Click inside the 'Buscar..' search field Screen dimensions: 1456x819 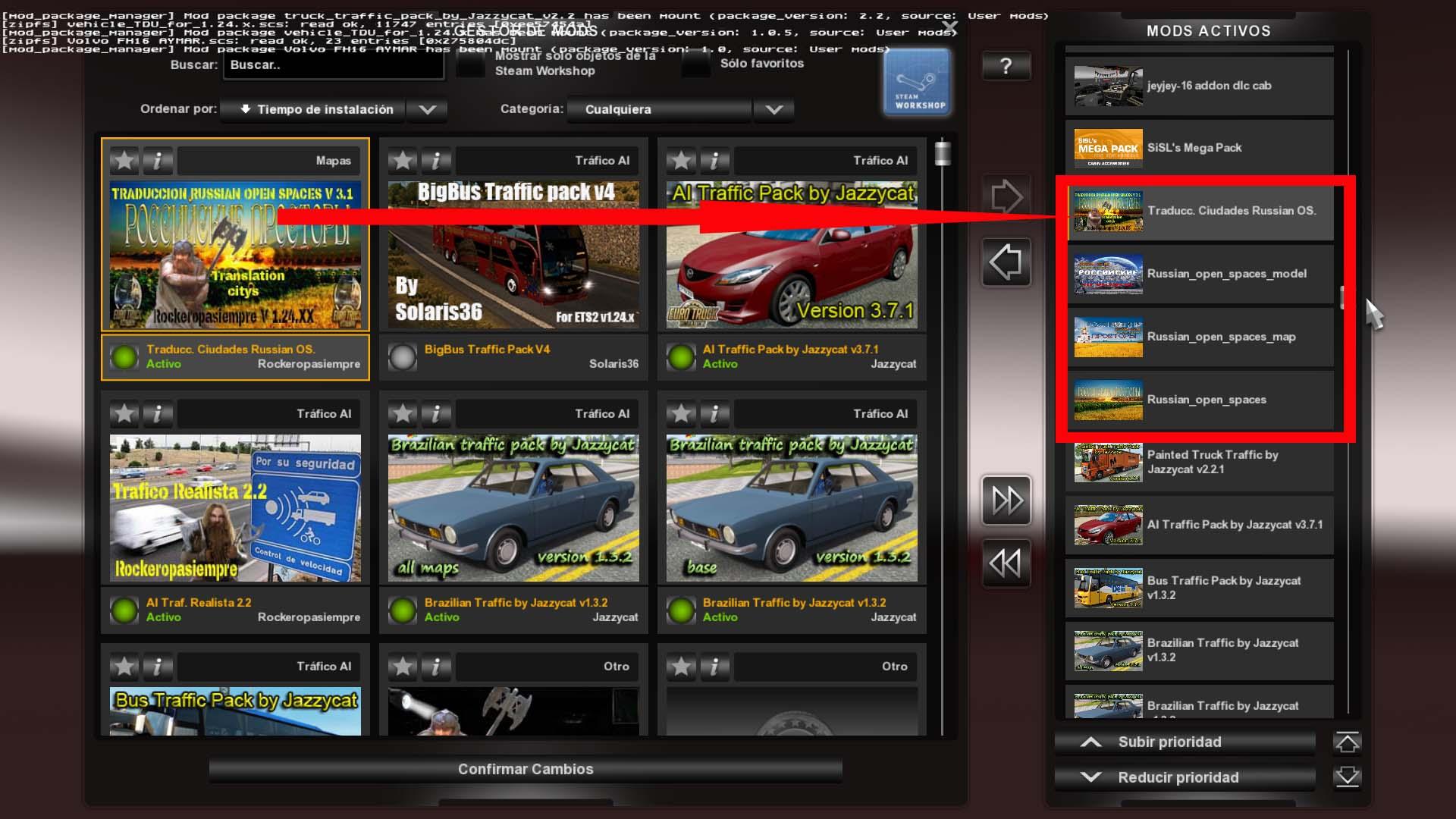click(334, 65)
